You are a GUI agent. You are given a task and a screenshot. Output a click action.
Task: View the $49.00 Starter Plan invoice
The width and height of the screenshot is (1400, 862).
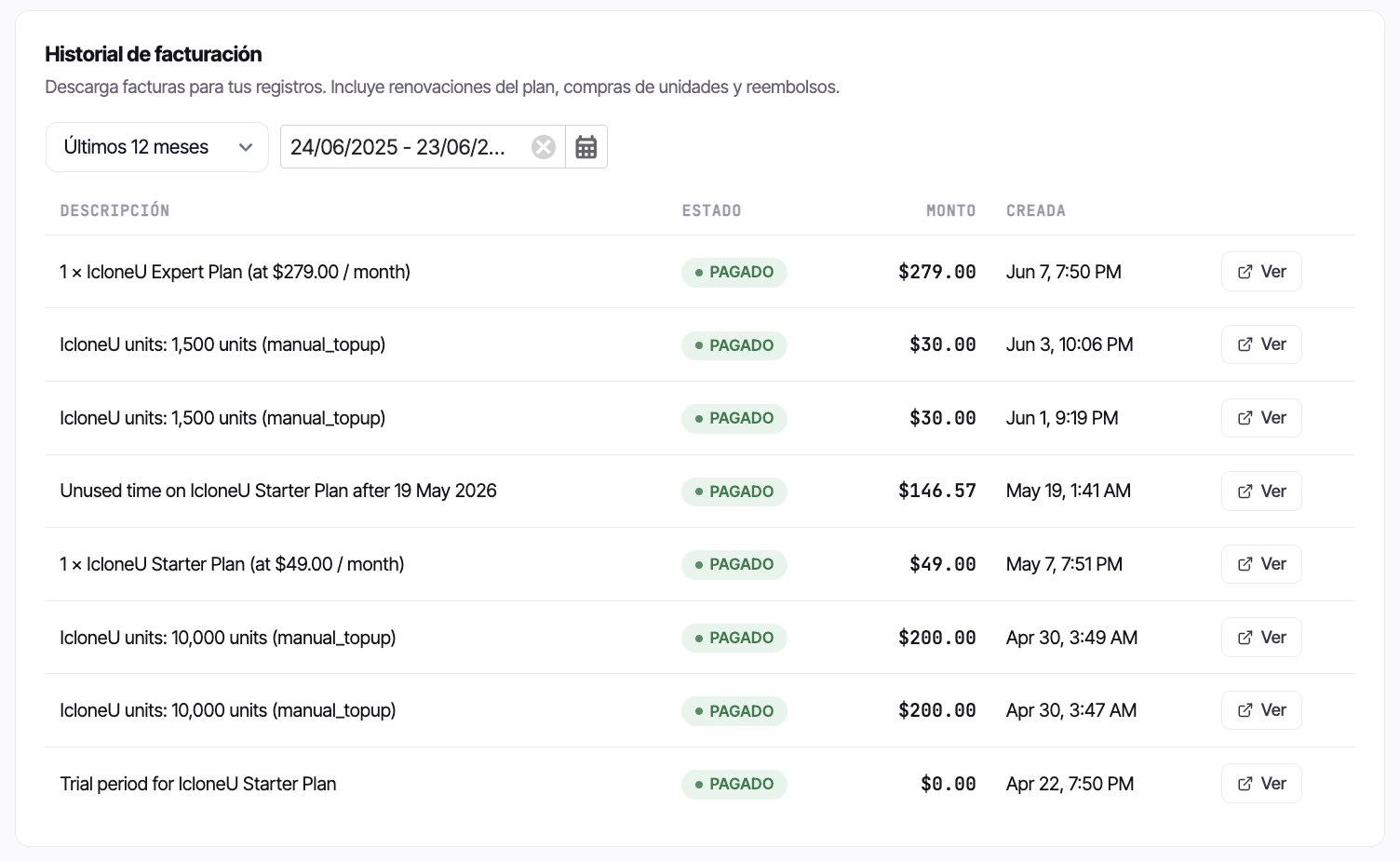[x=1261, y=564]
